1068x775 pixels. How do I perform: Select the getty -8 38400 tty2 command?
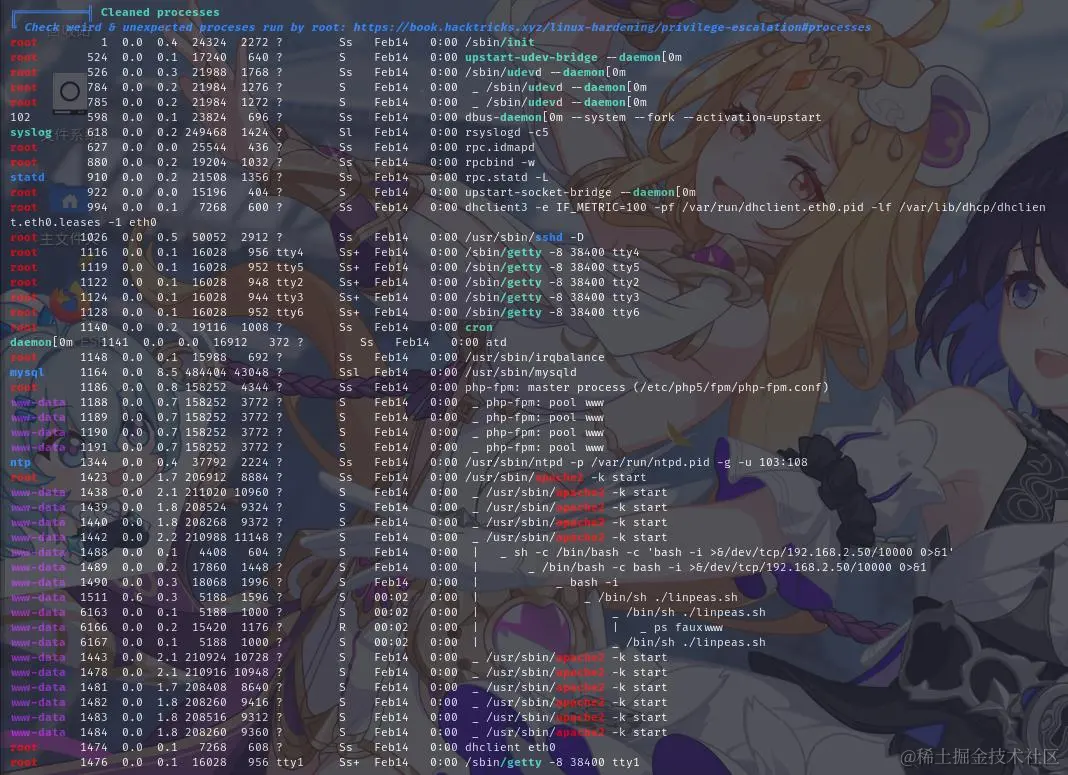(552, 282)
